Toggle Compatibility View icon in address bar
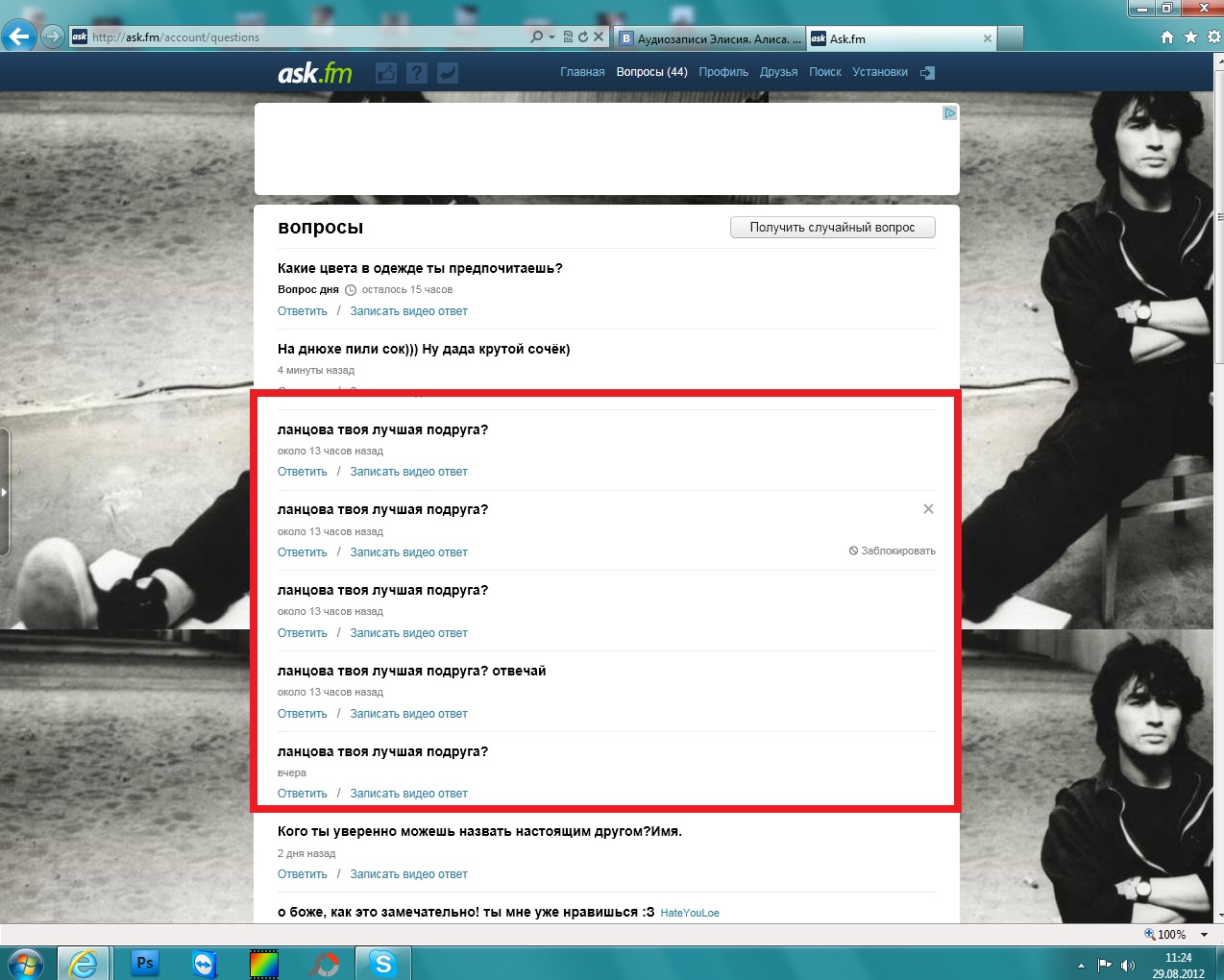 (x=568, y=37)
